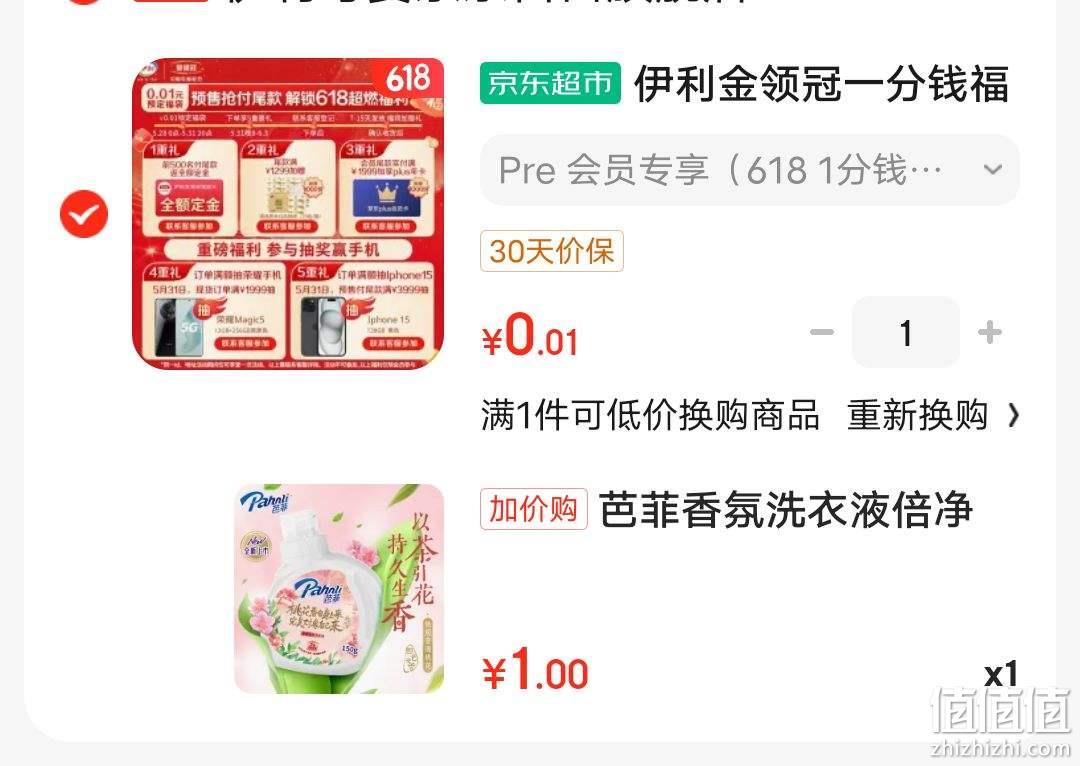
Task: Open the Pre 会员专享 spec dropdown
Action: (x=749, y=169)
